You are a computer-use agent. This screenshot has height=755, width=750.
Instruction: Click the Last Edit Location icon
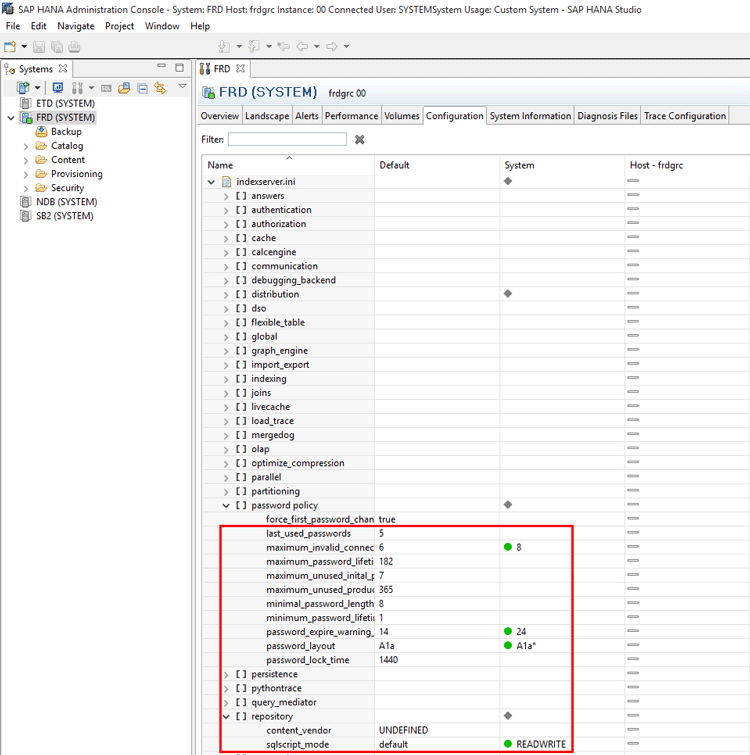pos(284,46)
